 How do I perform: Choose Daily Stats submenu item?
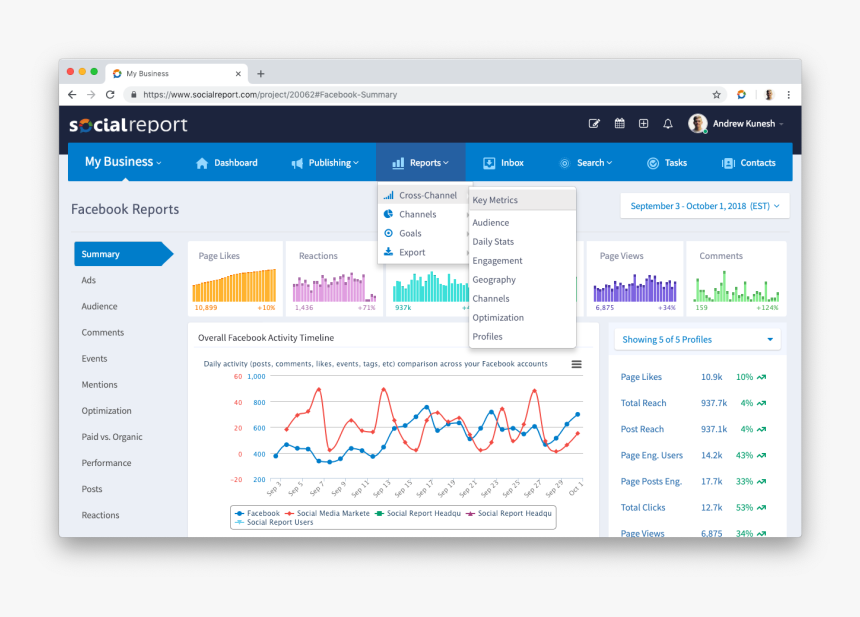click(x=493, y=241)
